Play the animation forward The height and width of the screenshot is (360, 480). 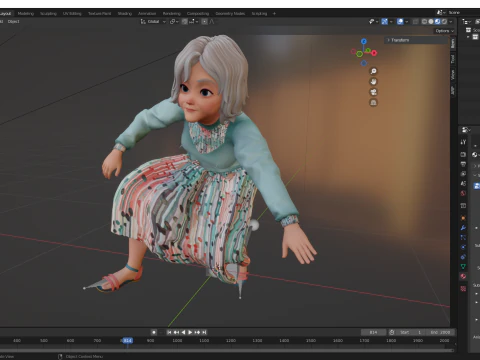tap(190, 332)
